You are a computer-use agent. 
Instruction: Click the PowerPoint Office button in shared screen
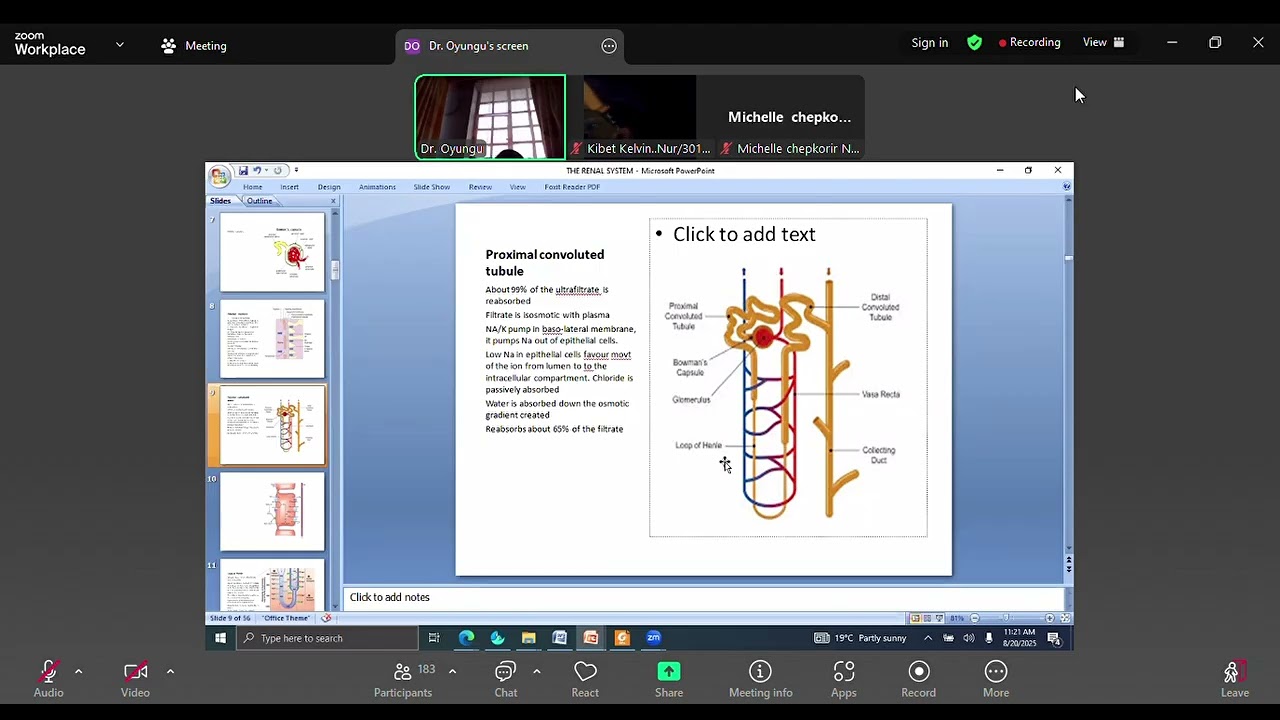219,177
